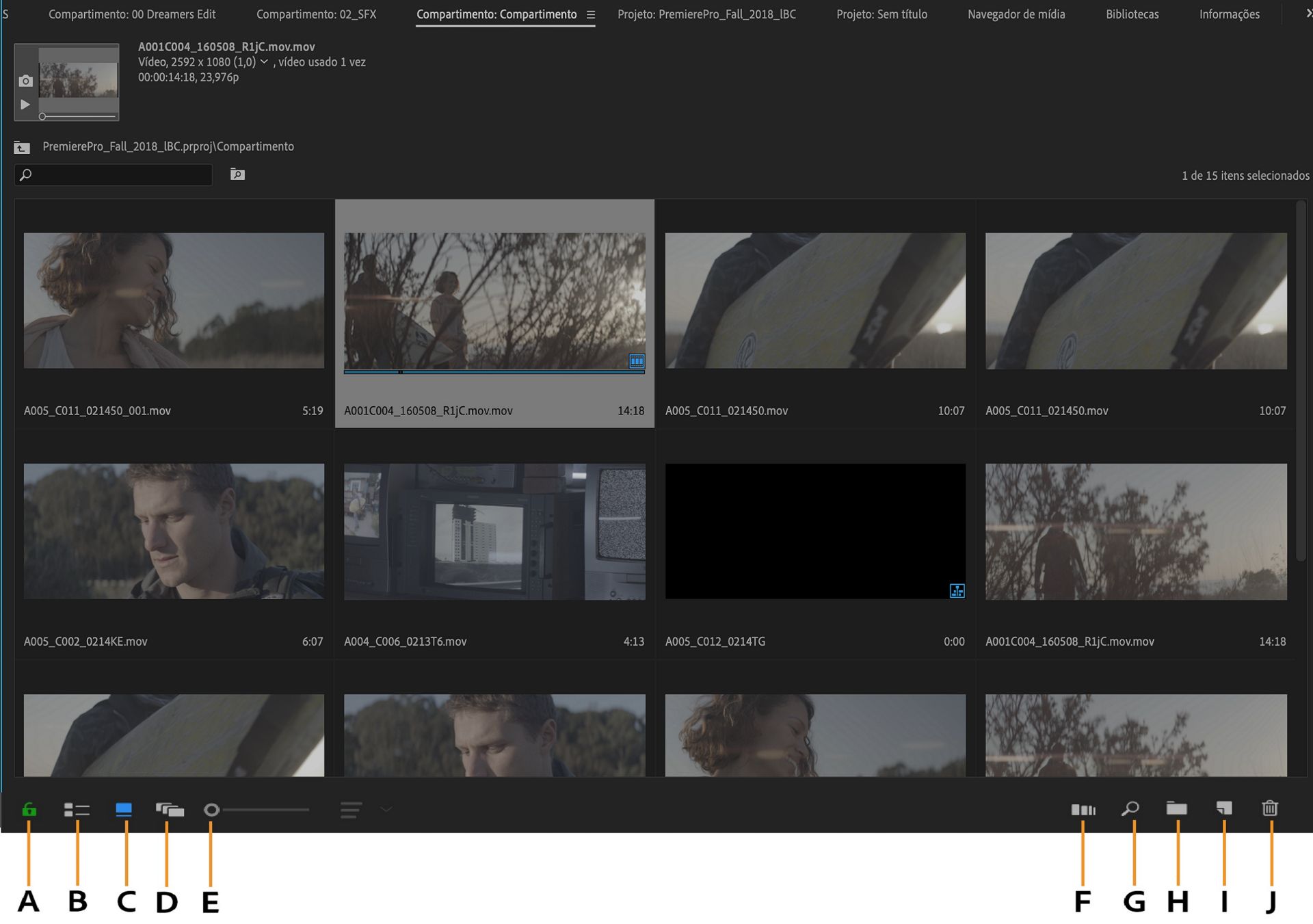
Task: Switch to Icon View
Action: pos(124,810)
